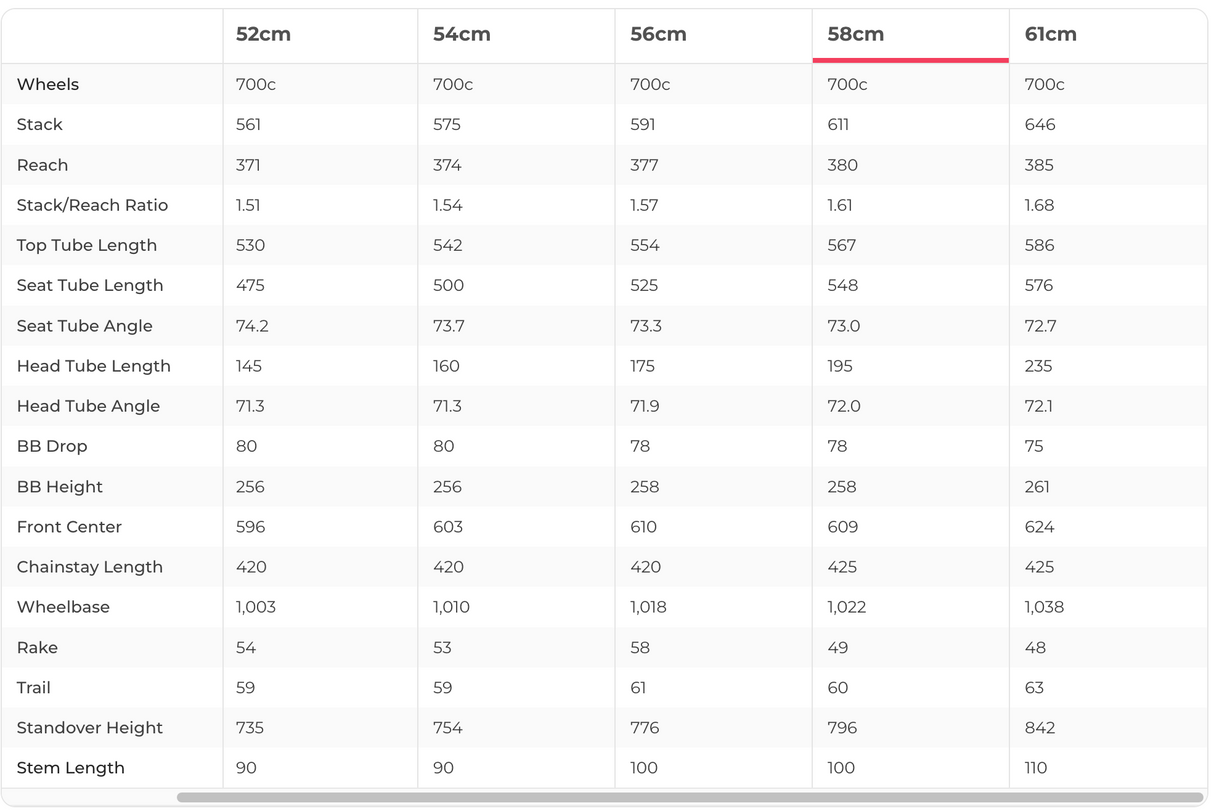Select the Standover Height row label
This screenshot has height=811, width=1214.
(90, 728)
